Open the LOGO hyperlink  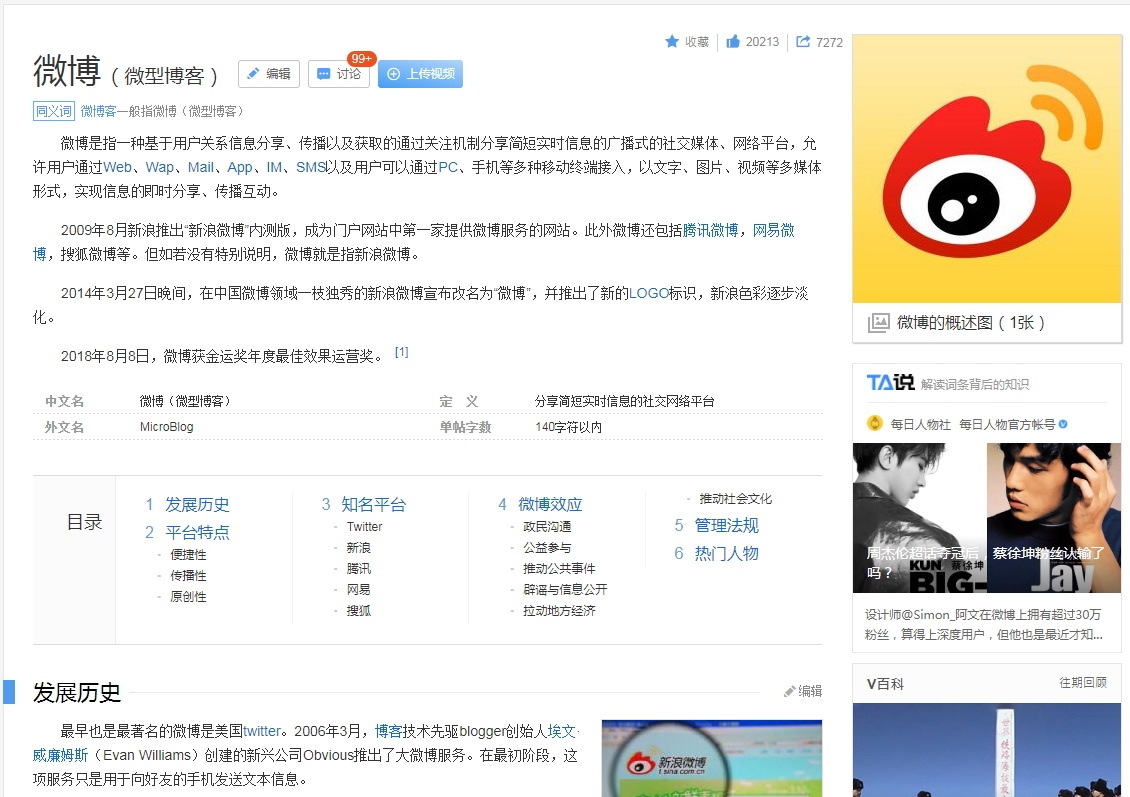pos(649,293)
